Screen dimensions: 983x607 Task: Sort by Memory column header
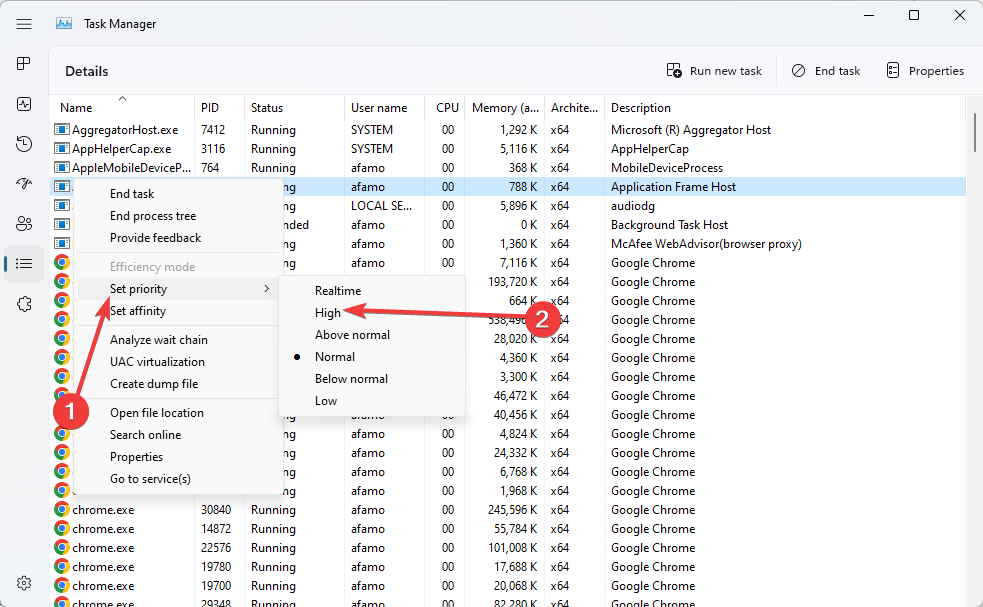pos(505,108)
